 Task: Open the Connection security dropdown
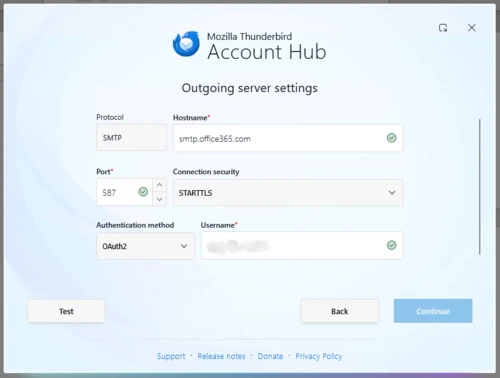pos(288,193)
